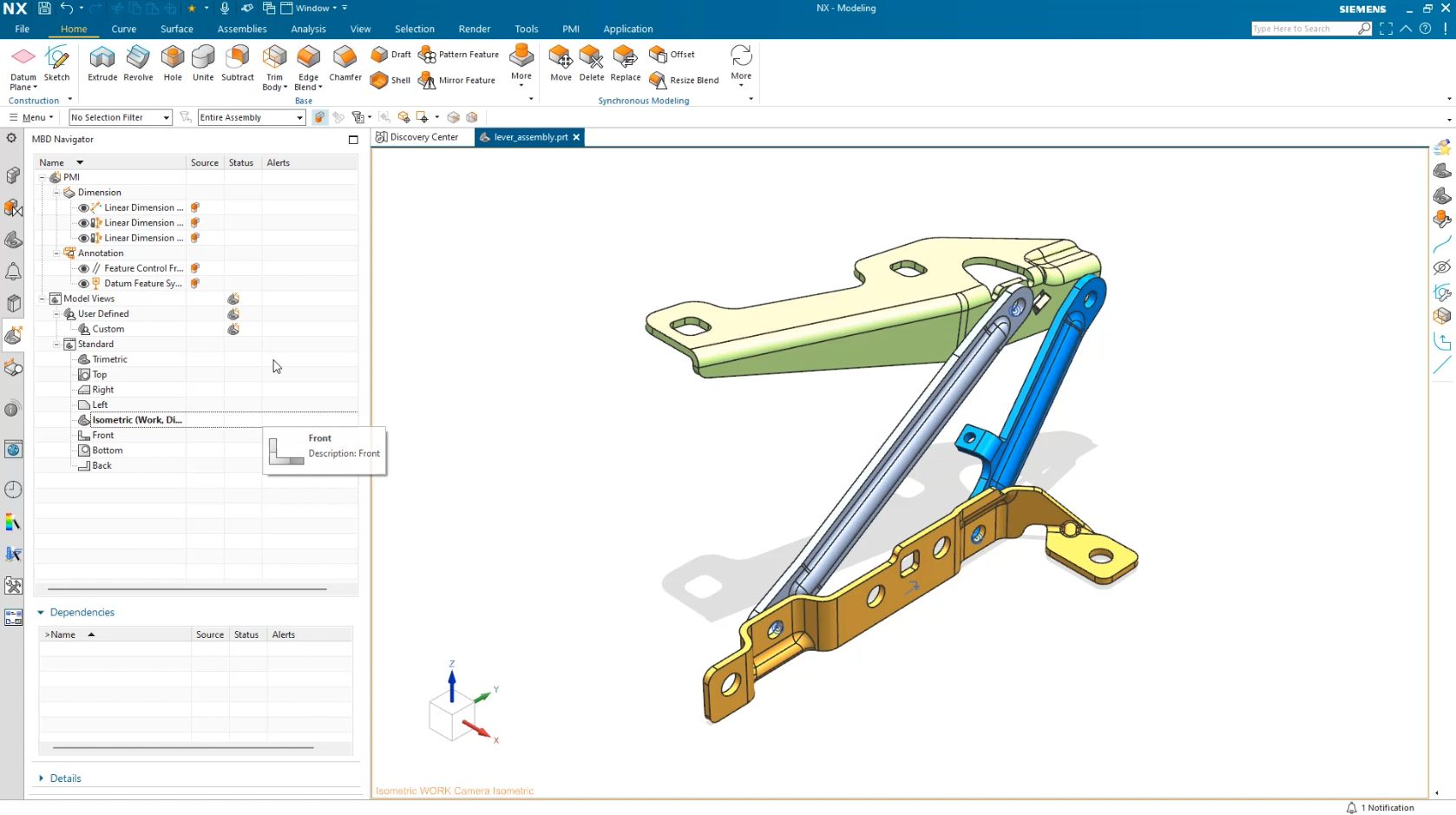
Task: Expand the Details section at the bottom
Action: pyautogui.click(x=61, y=778)
